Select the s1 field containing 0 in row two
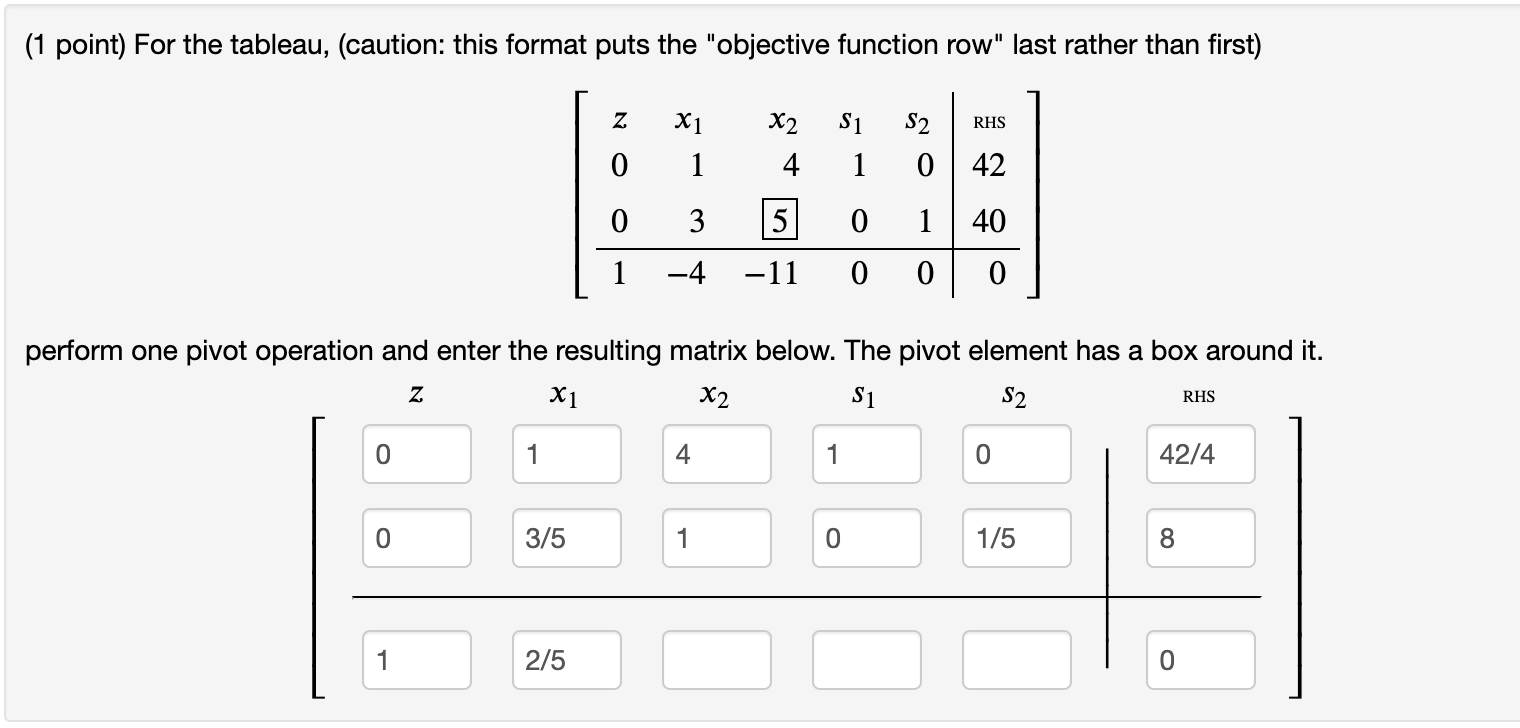1520x728 pixels. pos(866,538)
